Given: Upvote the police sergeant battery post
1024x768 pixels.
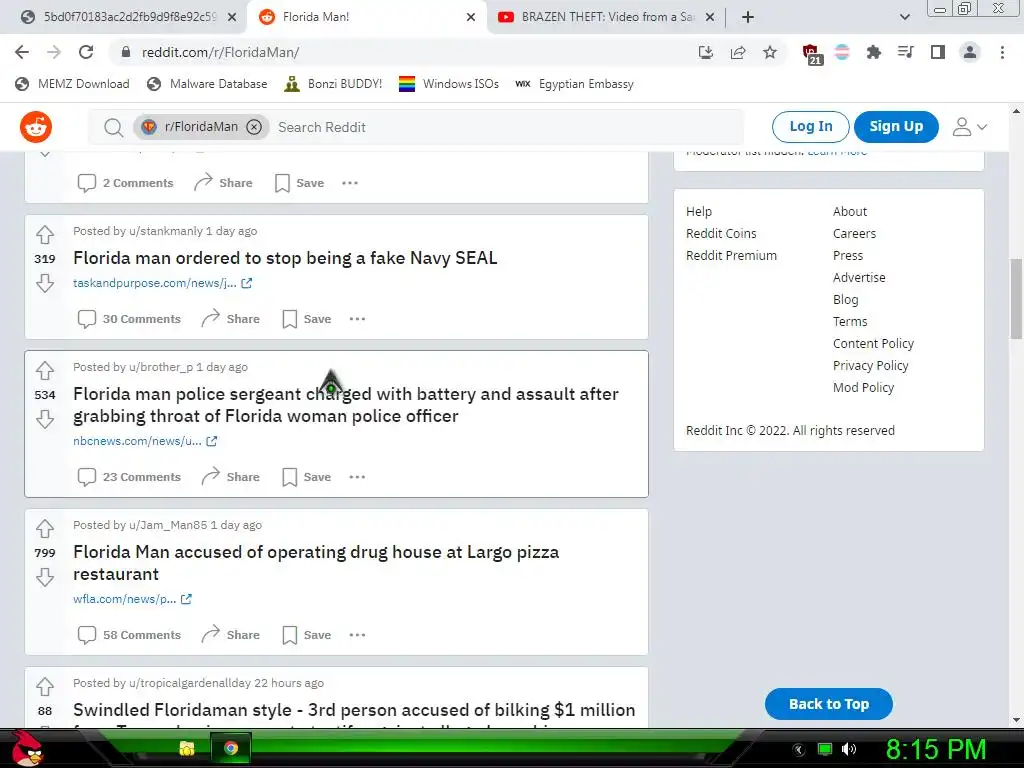Looking at the screenshot, I should [x=45, y=370].
